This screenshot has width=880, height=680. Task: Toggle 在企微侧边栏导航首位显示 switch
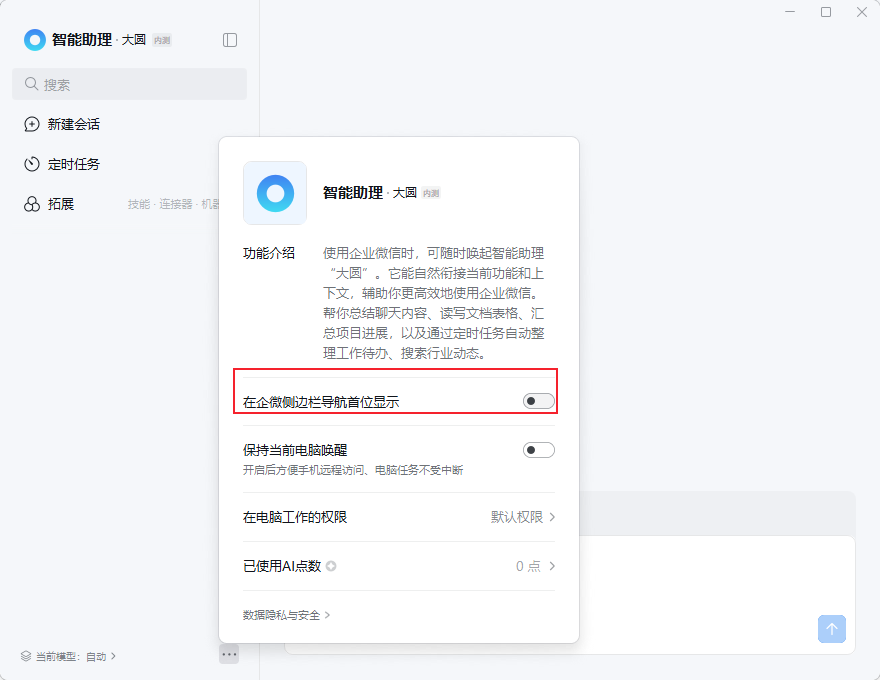(x=539, y=401)
